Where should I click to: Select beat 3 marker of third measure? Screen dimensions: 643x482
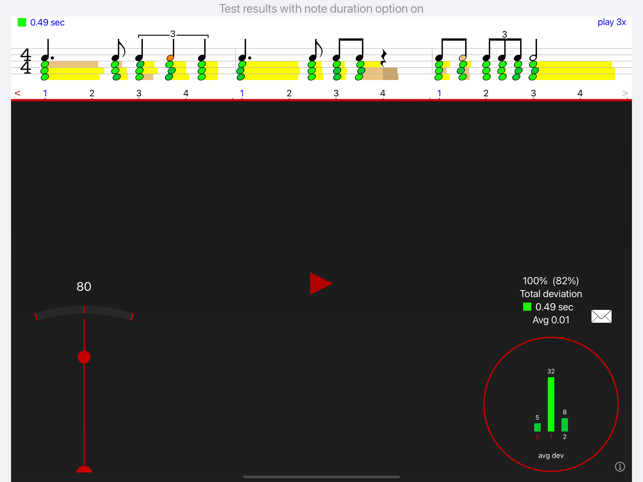pos(533,93)
